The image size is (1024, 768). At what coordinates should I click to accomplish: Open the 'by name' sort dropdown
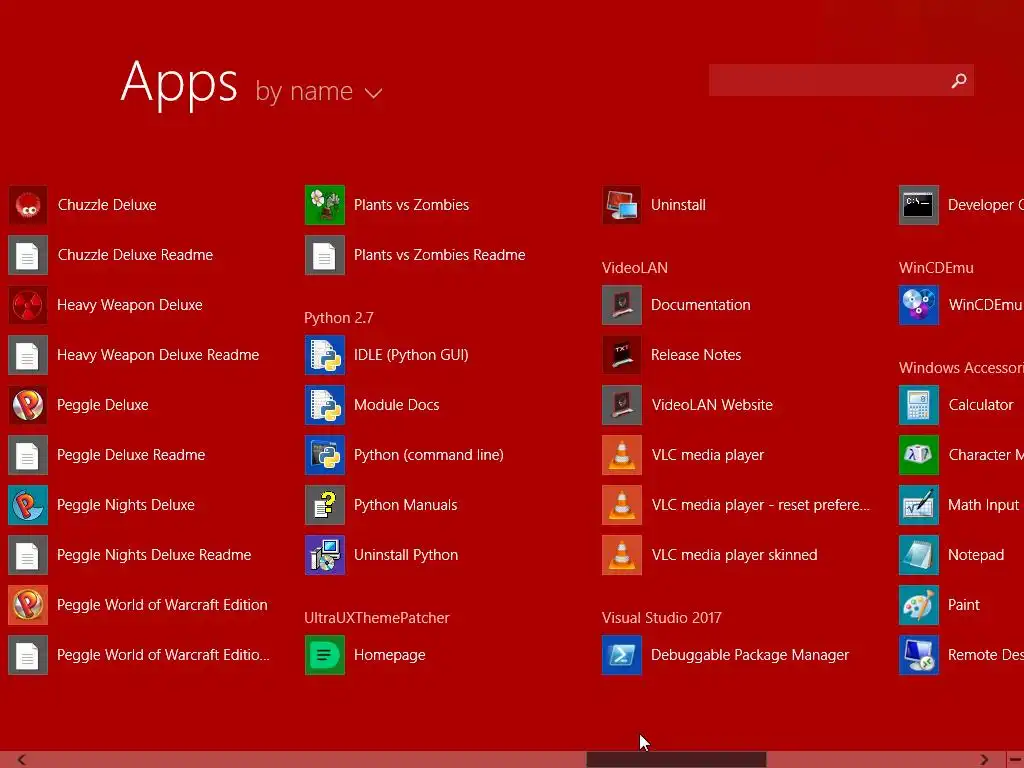click(319, 92)
